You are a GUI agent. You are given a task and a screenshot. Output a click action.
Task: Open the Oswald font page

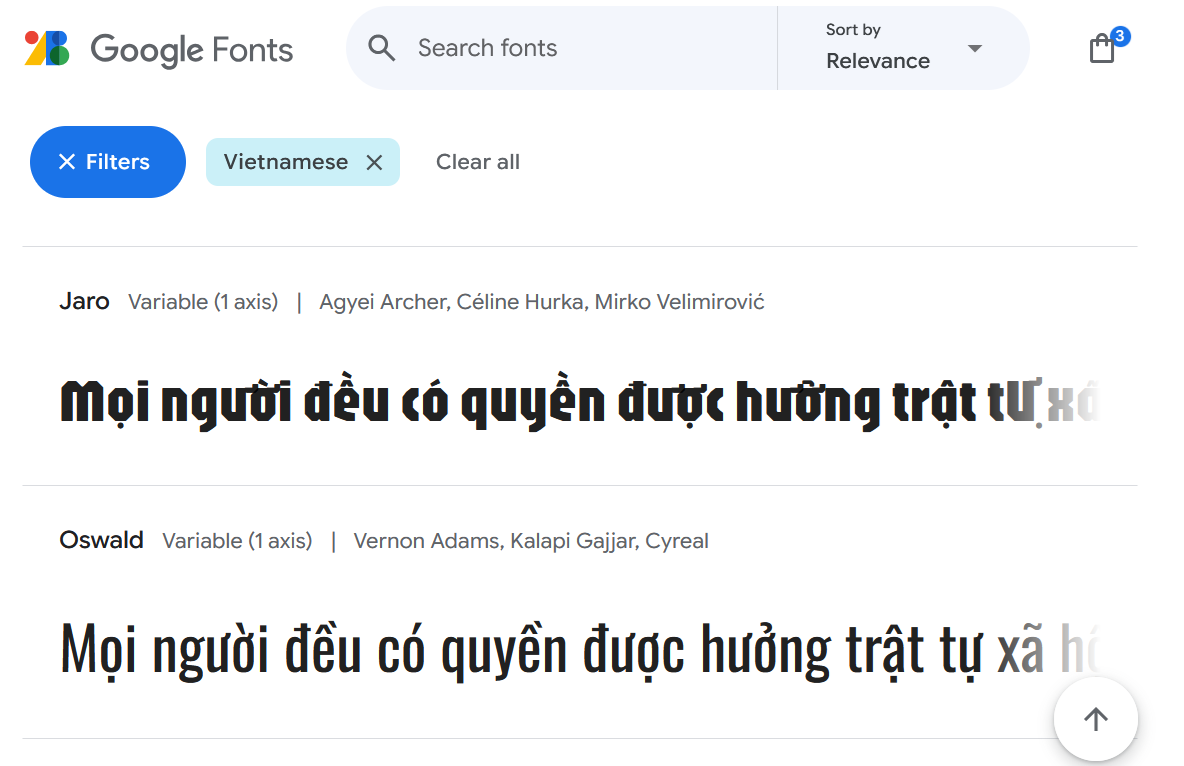click(x=101, y=540)
